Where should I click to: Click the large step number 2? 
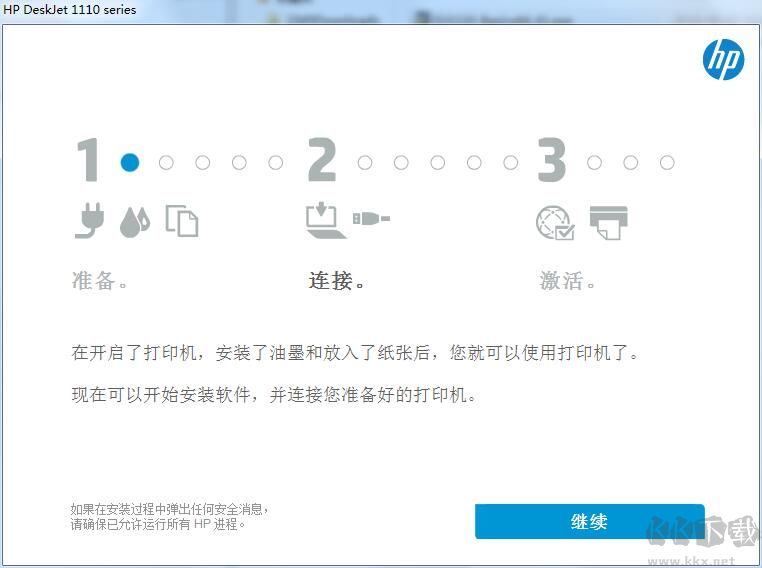click(322, 159)
